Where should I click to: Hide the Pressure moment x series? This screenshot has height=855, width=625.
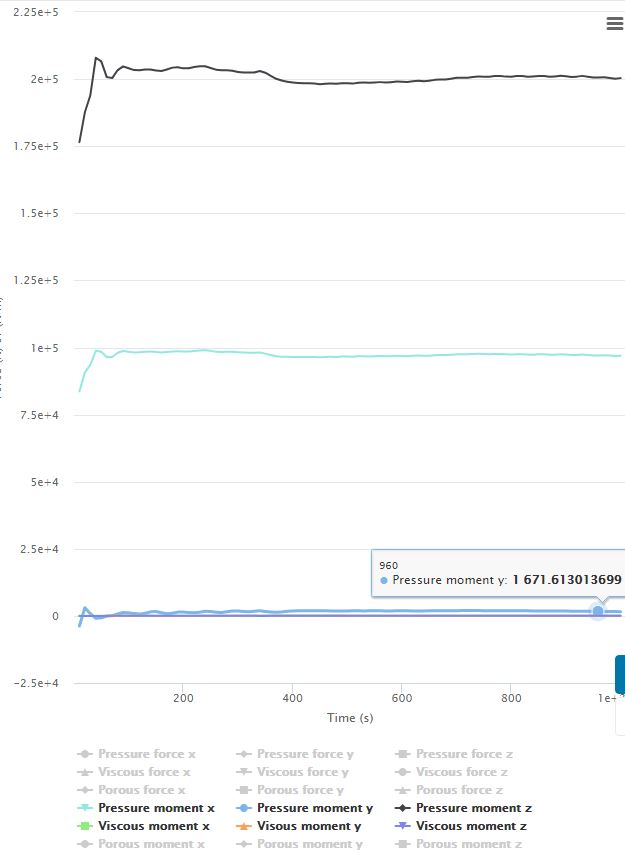point(156,808)
